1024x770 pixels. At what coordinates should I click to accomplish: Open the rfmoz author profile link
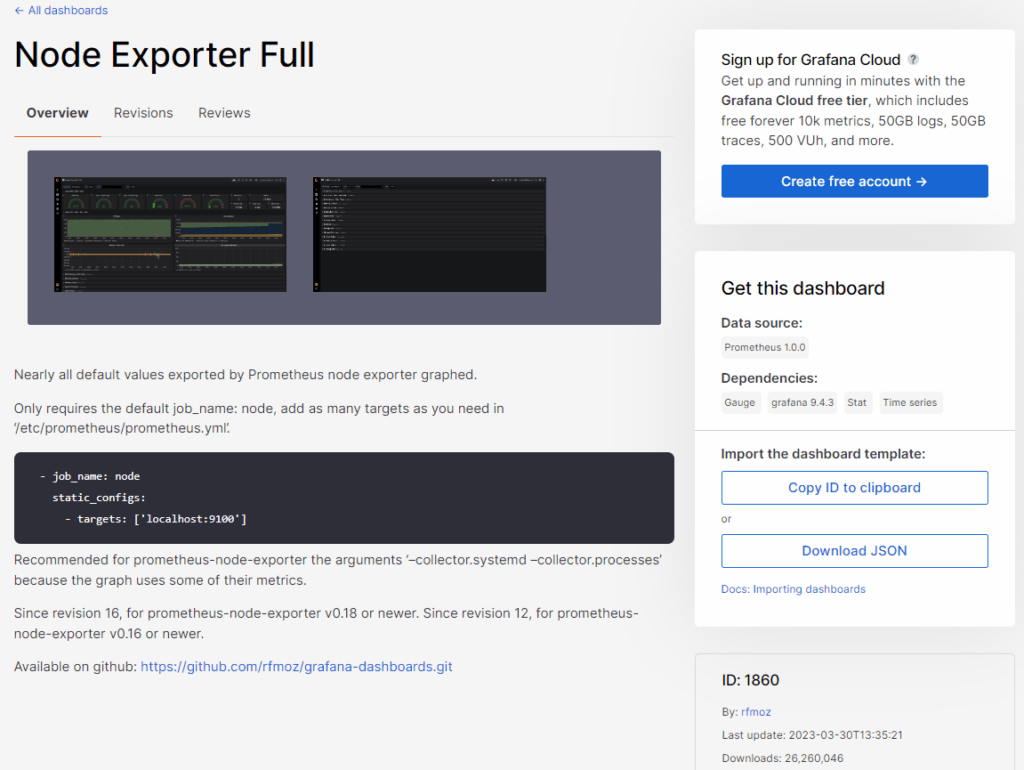[x=756, y=712]
